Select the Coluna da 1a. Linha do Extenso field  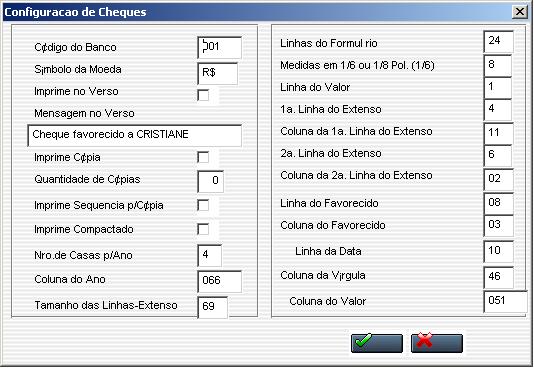pos(499,133)
